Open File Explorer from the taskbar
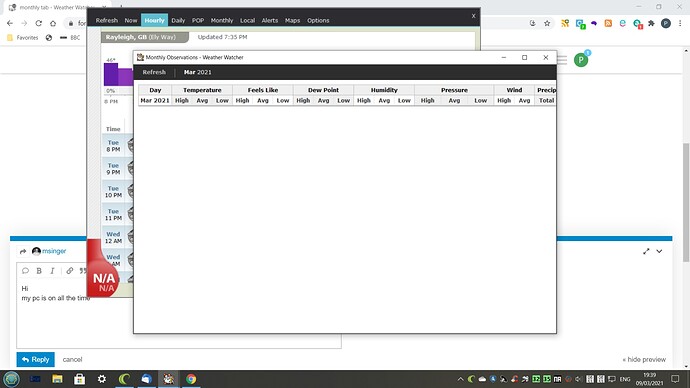This screenshot has width=690, height=388. [57, 379]
